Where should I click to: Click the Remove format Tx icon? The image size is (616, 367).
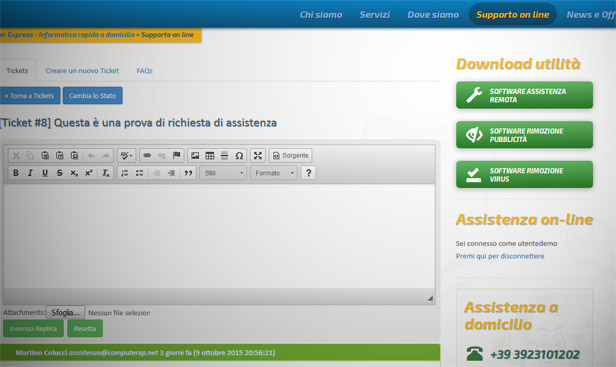106,173
